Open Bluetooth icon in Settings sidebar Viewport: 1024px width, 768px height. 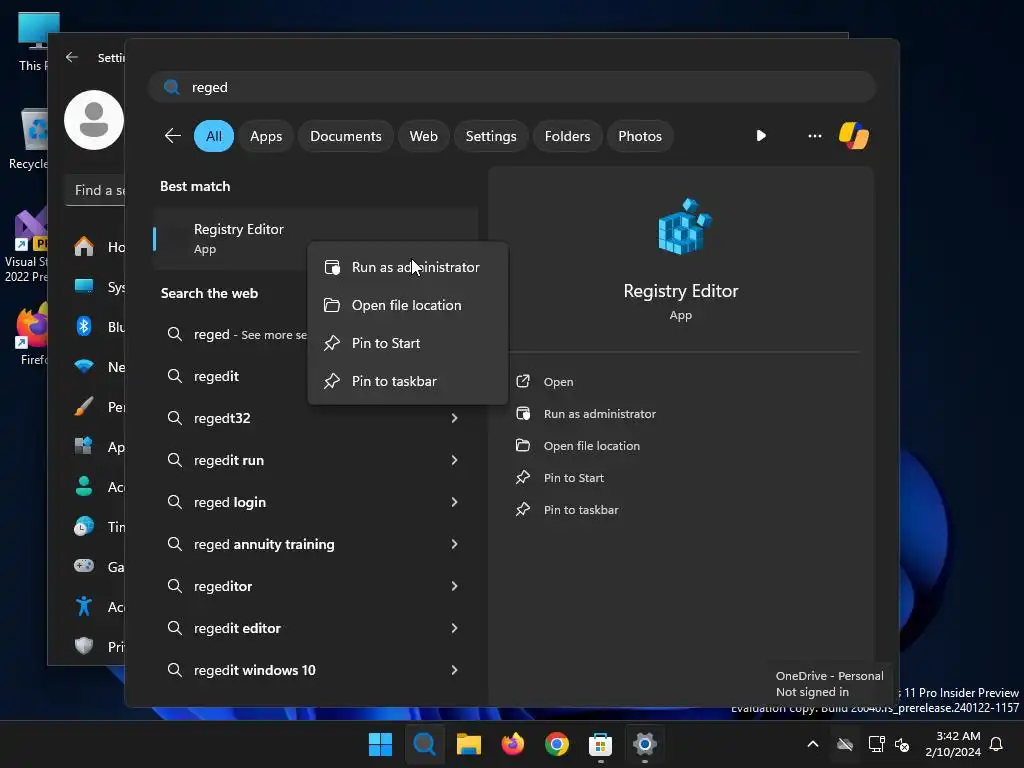click(84, 326)
